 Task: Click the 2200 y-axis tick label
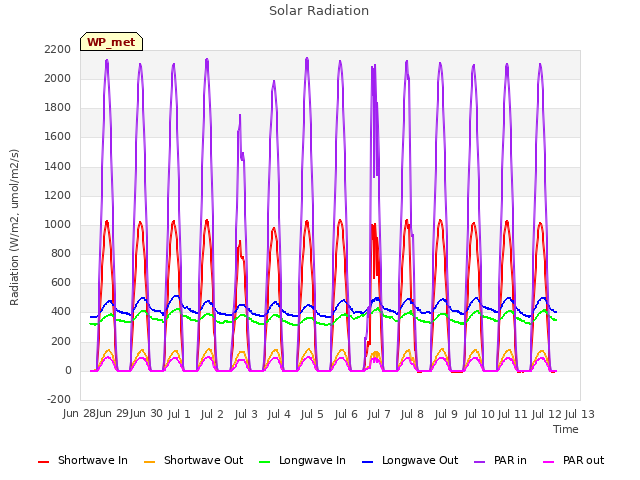point(58,49)
